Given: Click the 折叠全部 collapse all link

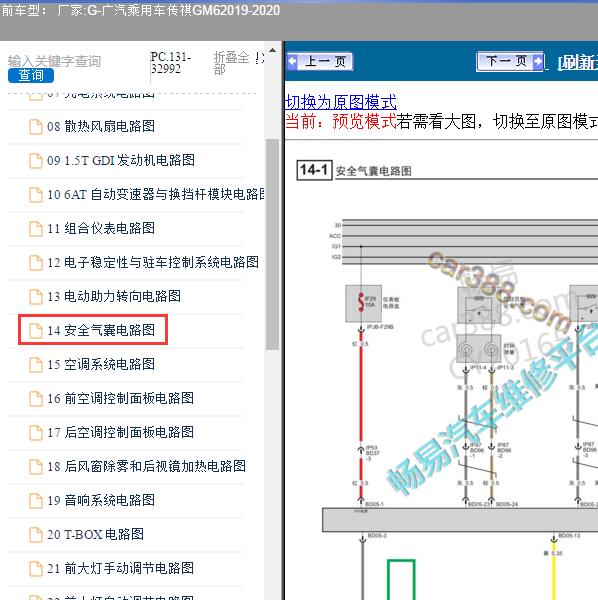Looking at the screenshot, I should point(232,63).
